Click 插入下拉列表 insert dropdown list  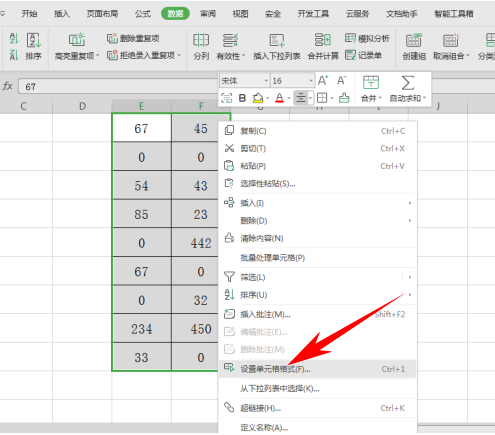tap(277, 47)
